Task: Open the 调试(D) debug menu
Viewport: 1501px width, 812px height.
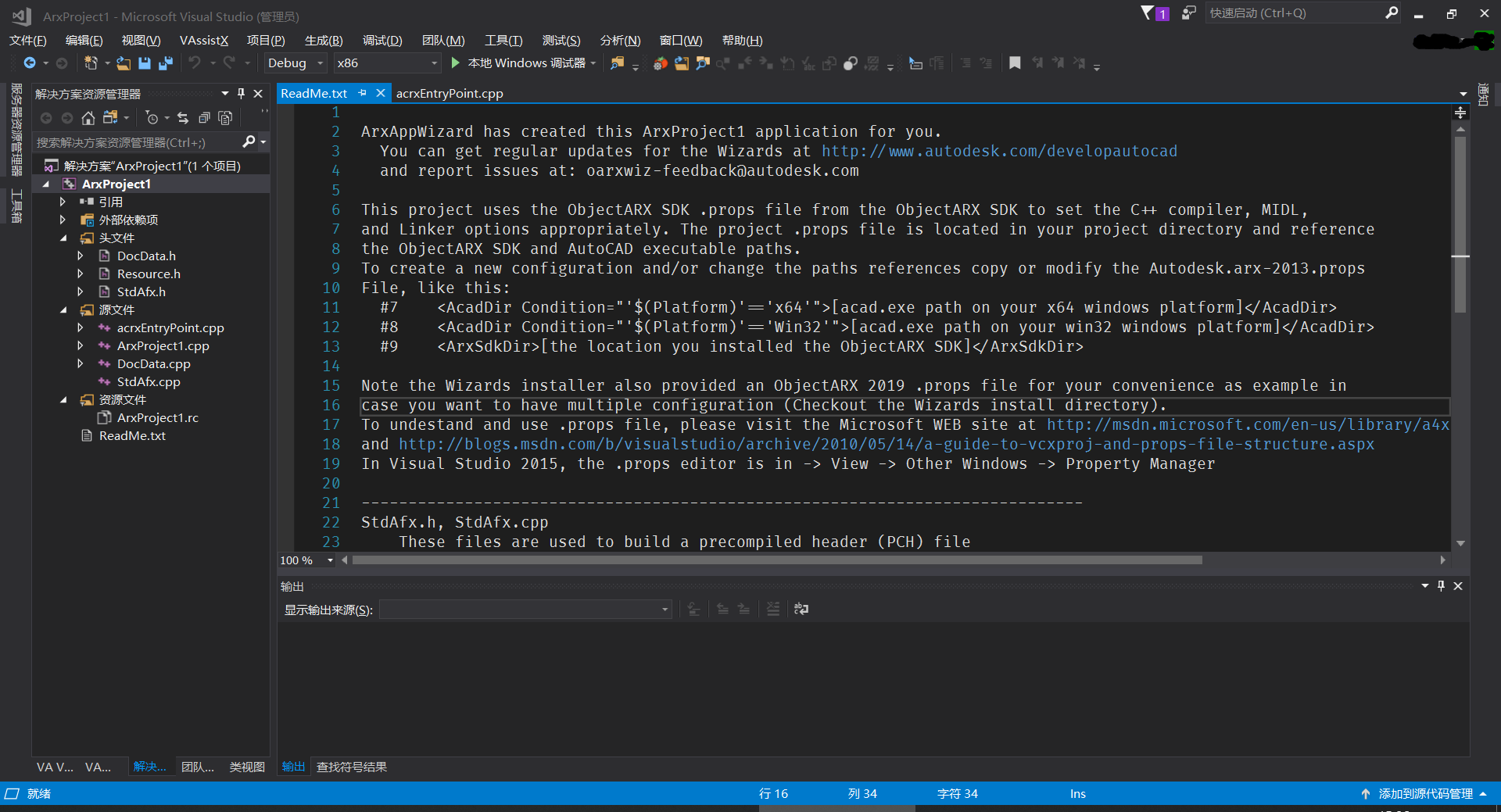Action: pos(382,41)
